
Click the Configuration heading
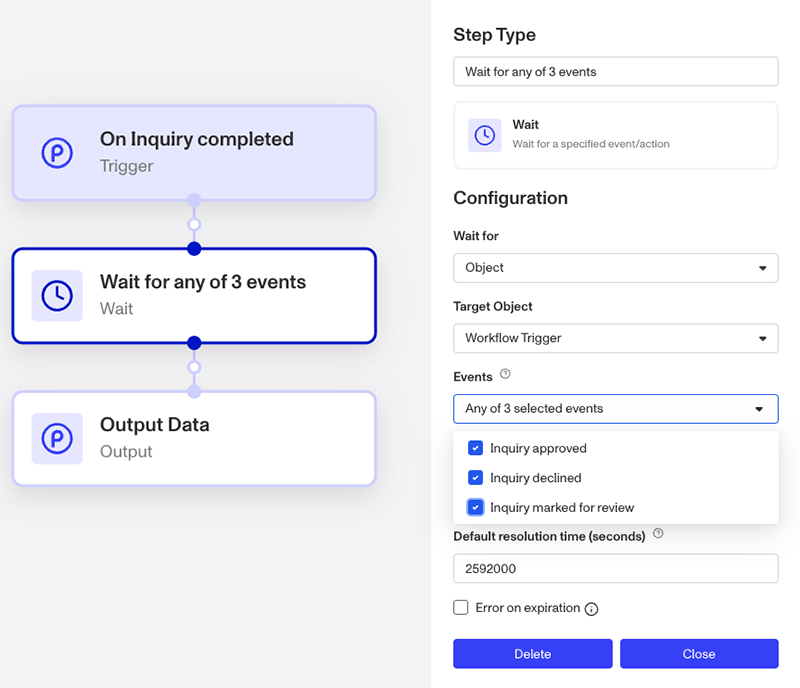(x=510, y=198)
